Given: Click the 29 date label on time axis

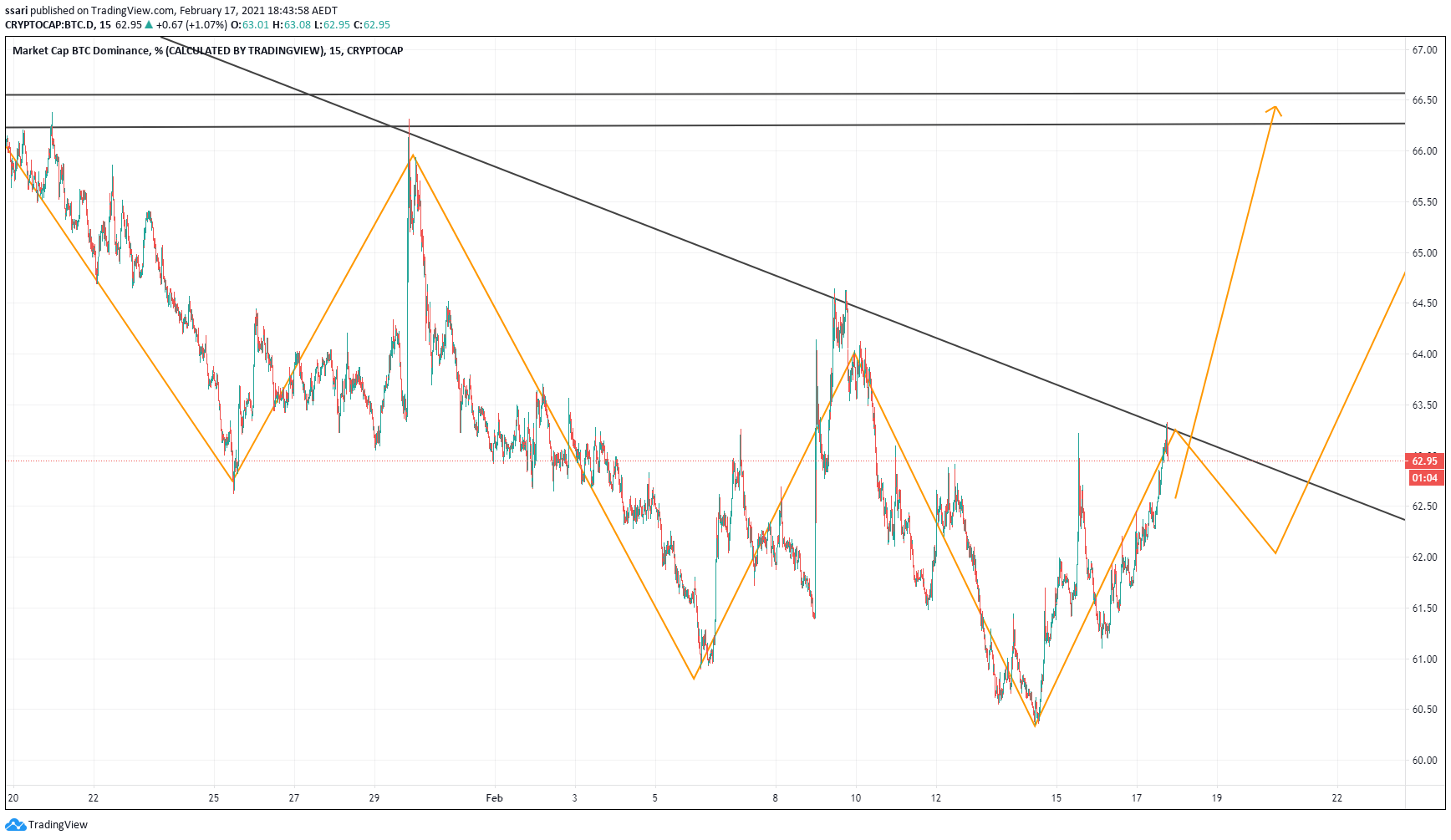Looking at the screenshot, I should [374, 798].
